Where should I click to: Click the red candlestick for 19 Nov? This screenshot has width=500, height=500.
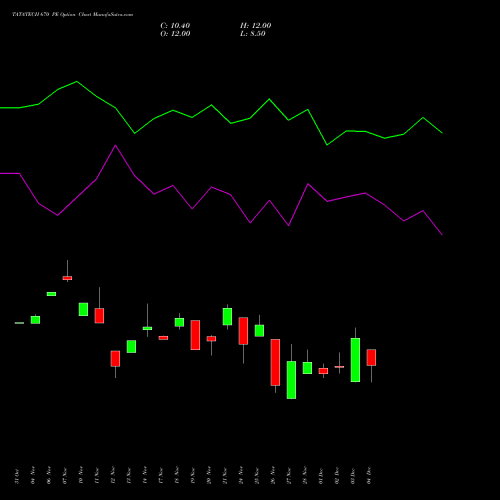[195, 335]
